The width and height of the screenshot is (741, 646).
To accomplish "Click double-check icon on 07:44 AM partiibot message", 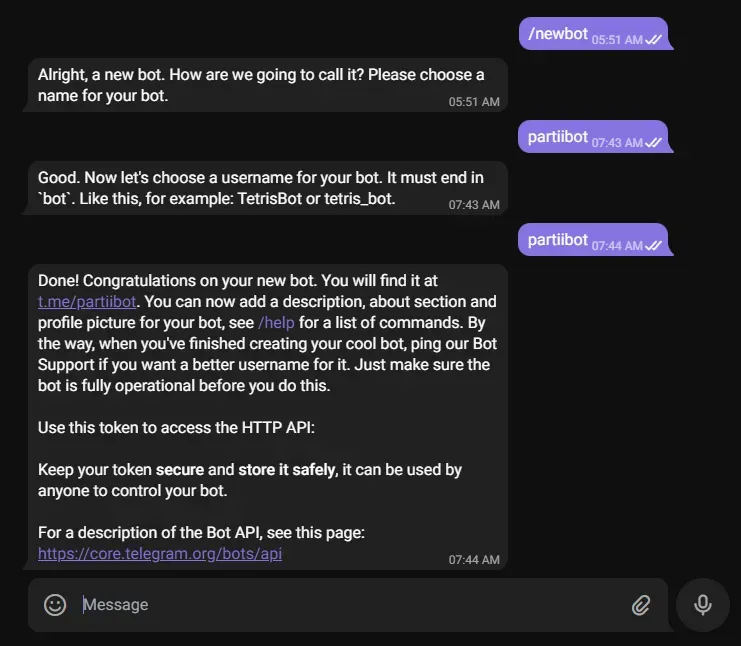I will [x=654, y=245].
